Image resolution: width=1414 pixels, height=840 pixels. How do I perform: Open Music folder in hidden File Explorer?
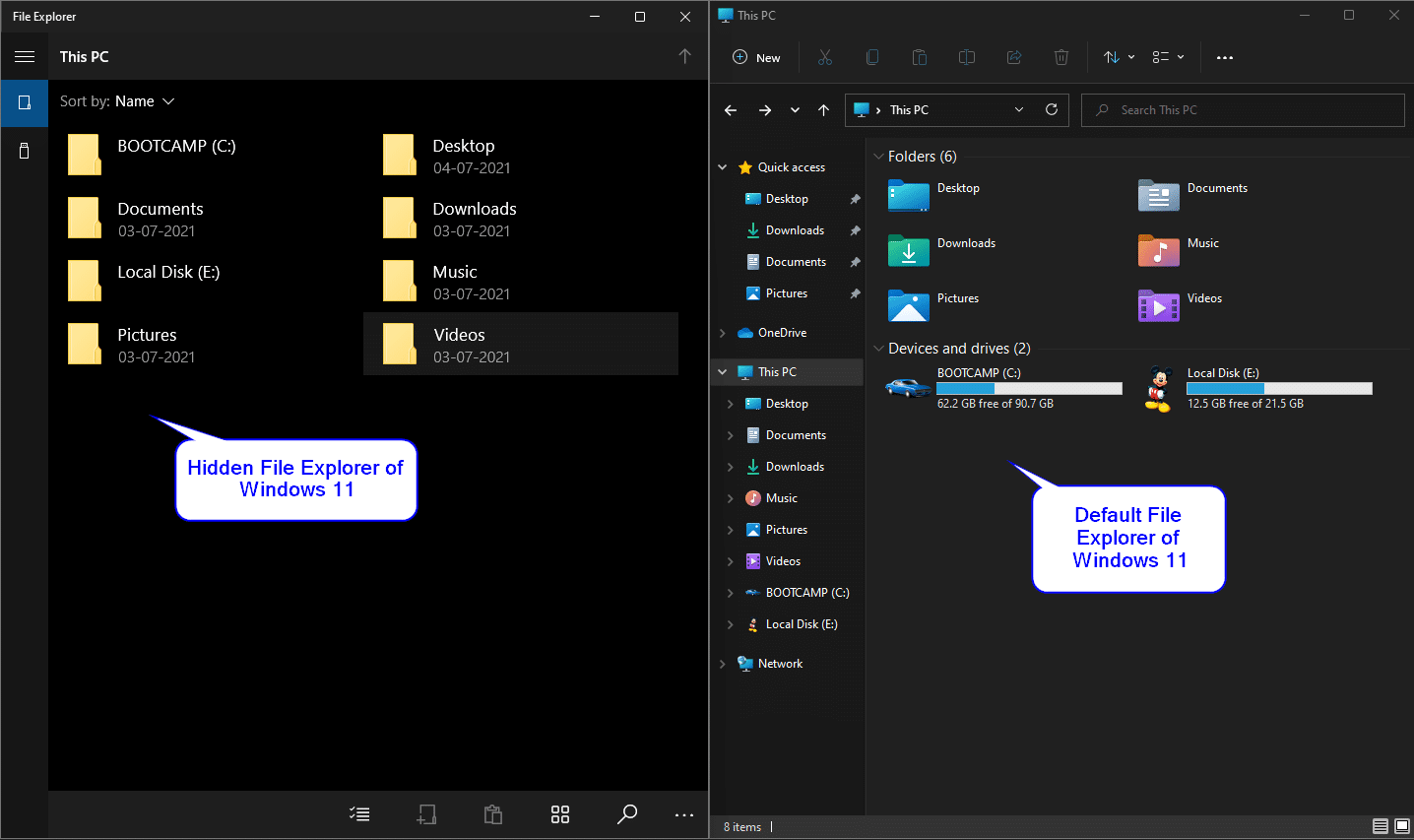[521, 281]
